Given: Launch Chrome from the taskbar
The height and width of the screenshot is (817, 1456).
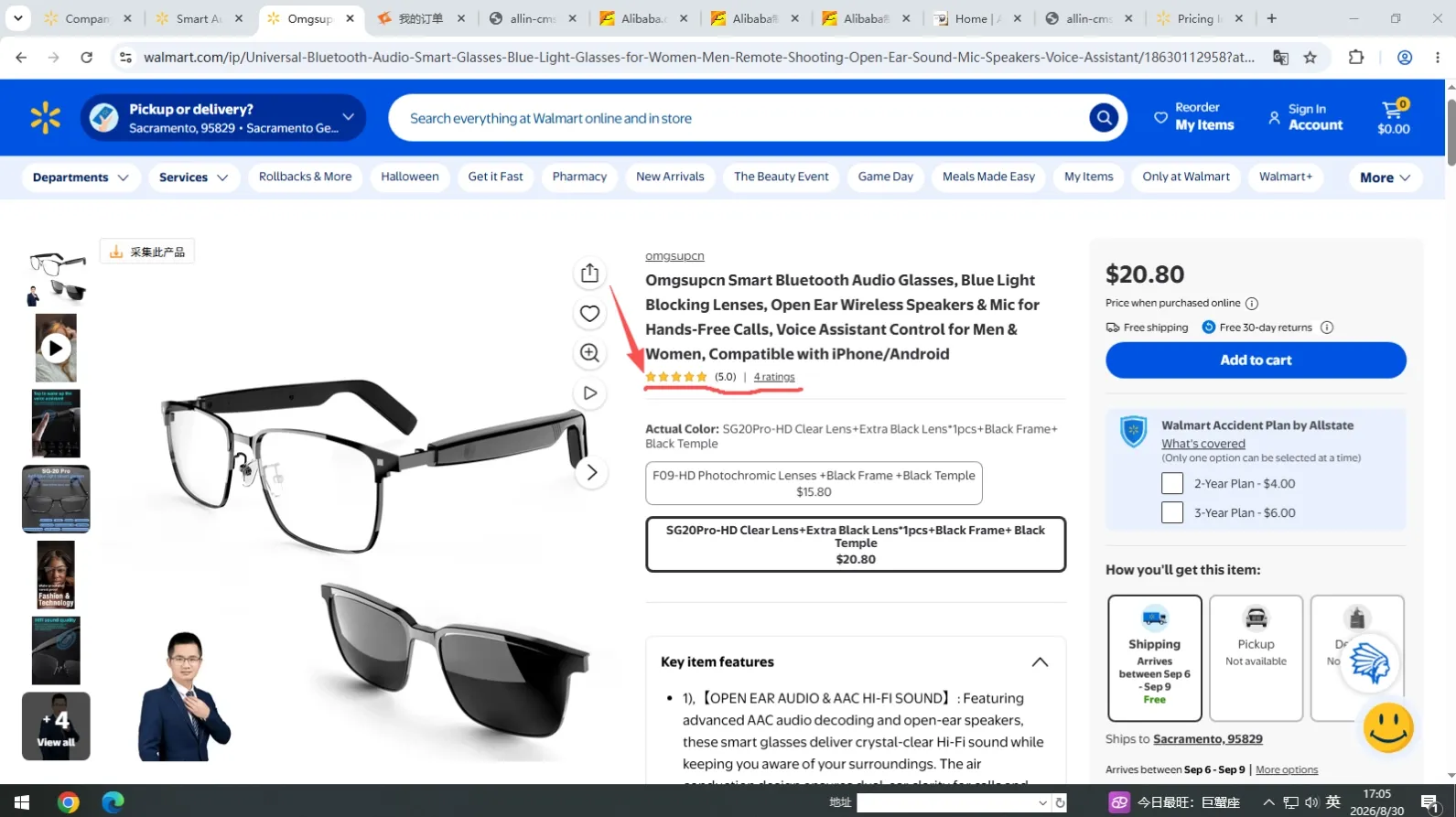Looking at the screenshot, I should point(68,802).
